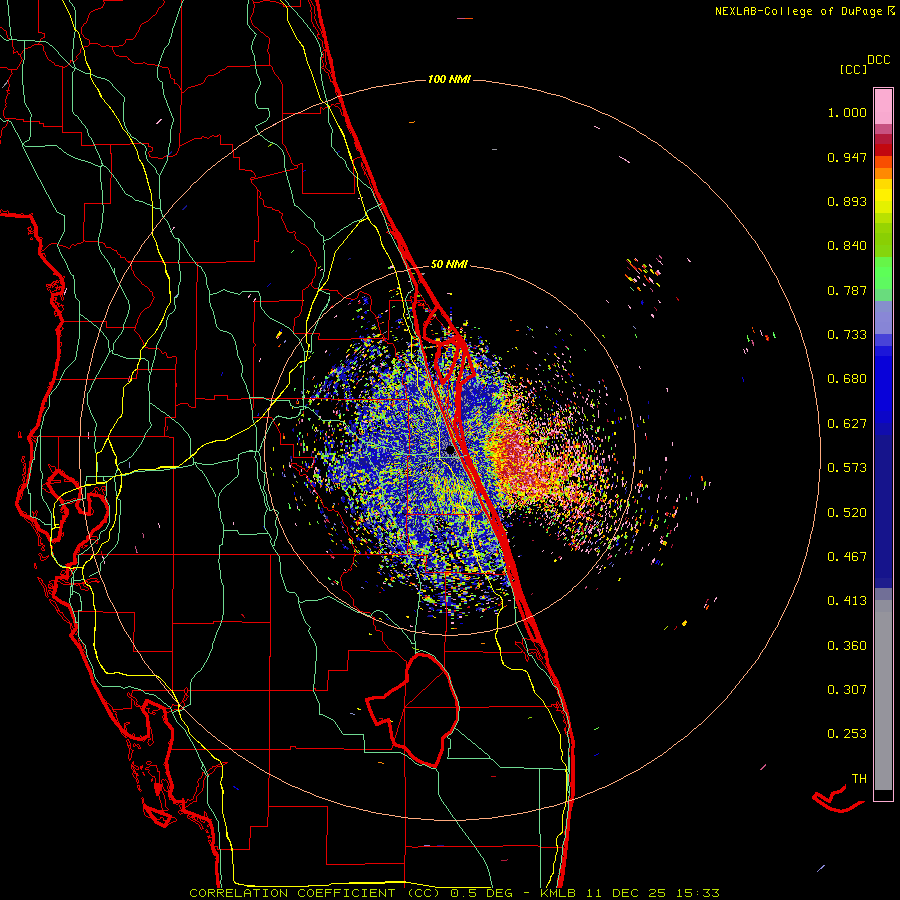900x900 pixels.
Task: Click the CORRELATION COEFFICIENT caption at bottom
Action: tap(454, 893)
